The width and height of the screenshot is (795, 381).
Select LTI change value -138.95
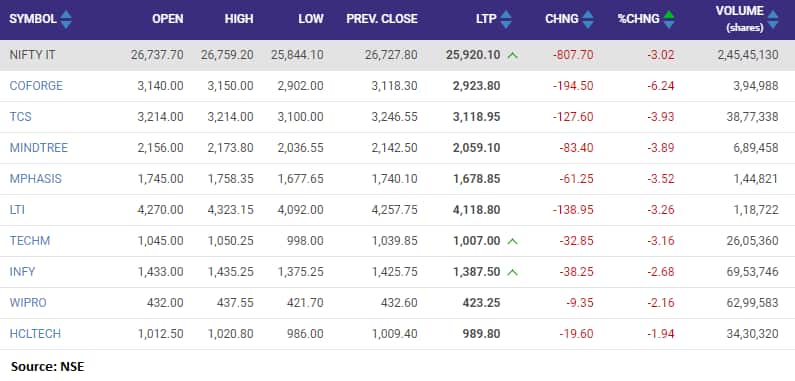coord(573,210)
